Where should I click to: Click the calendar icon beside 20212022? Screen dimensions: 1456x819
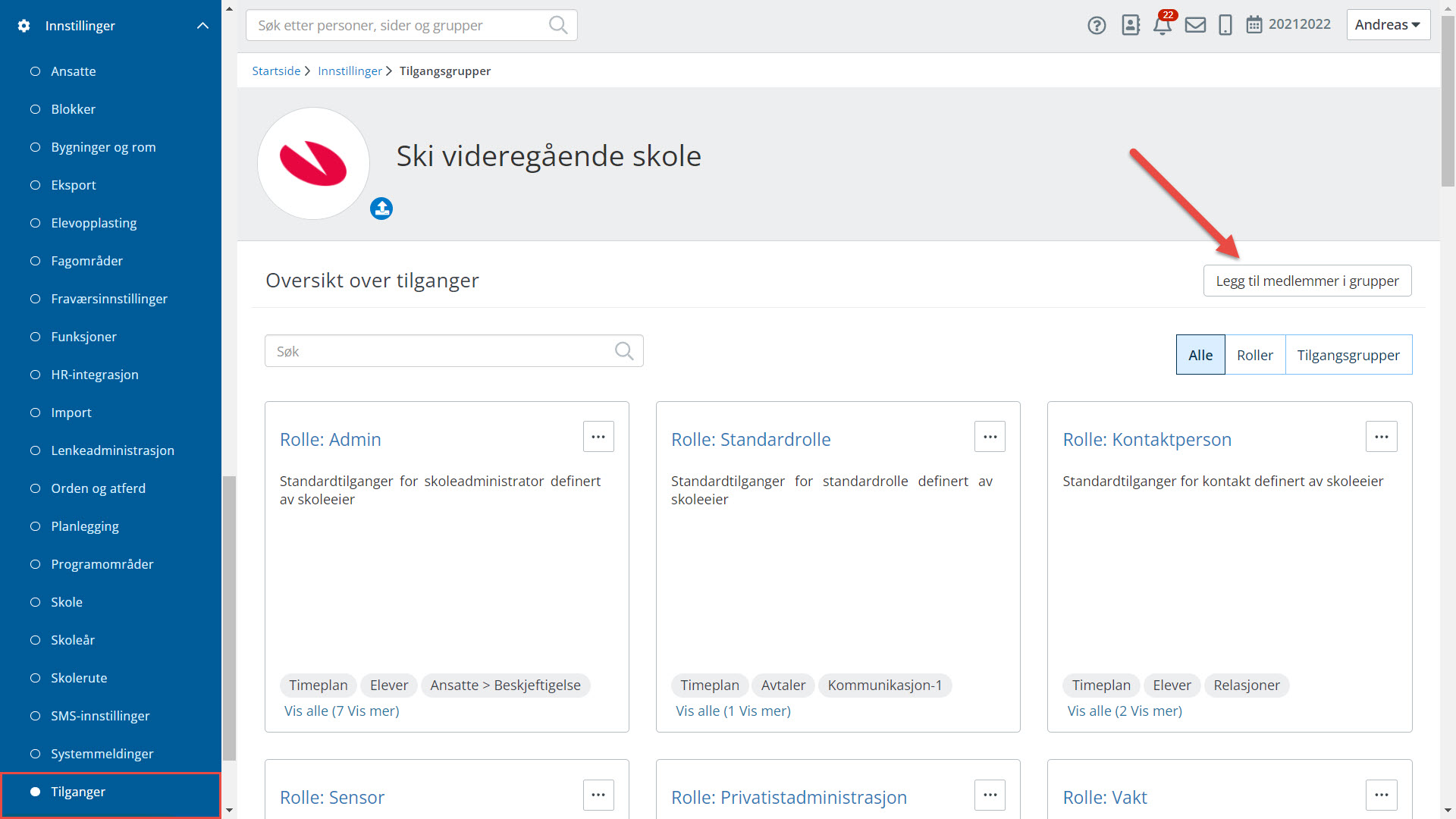[x=1254, y=25]
